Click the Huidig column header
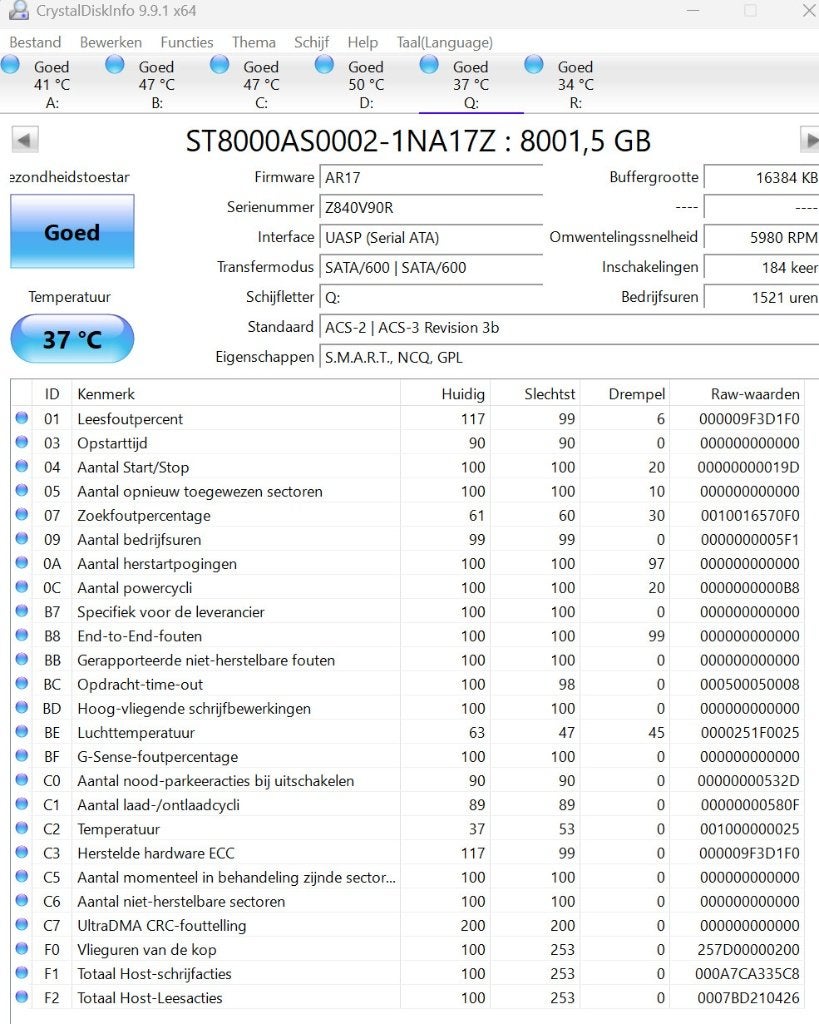 pos(445,394)
